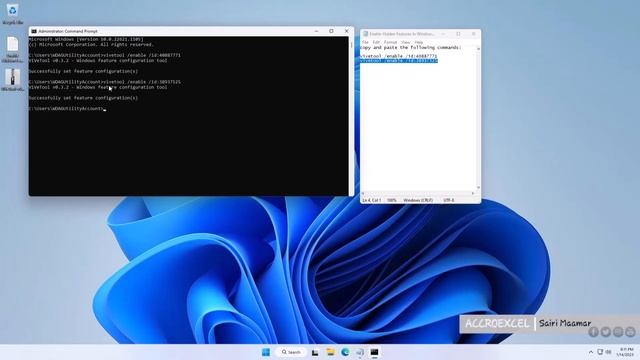The image size is (640, 360).
Task: Maximize the Command Prompt window
Action: (x=331, y=31)
